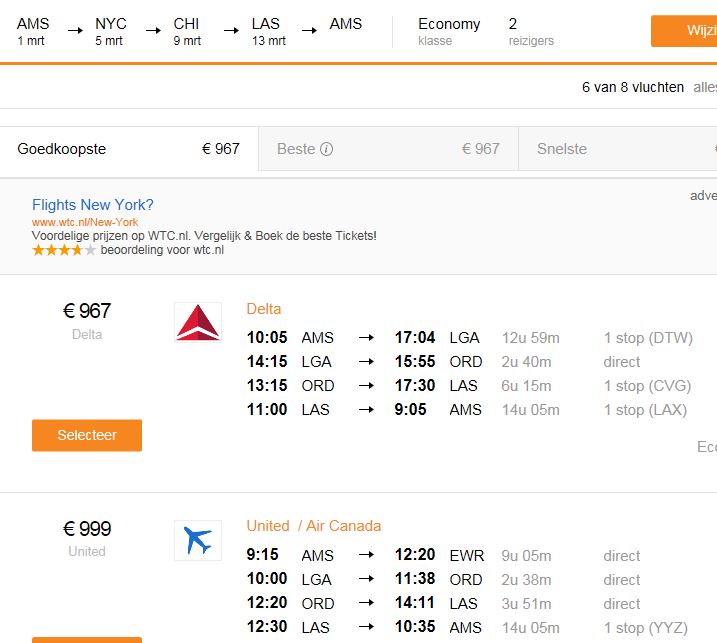Click the Delta airline logo

tap(197, 322)
